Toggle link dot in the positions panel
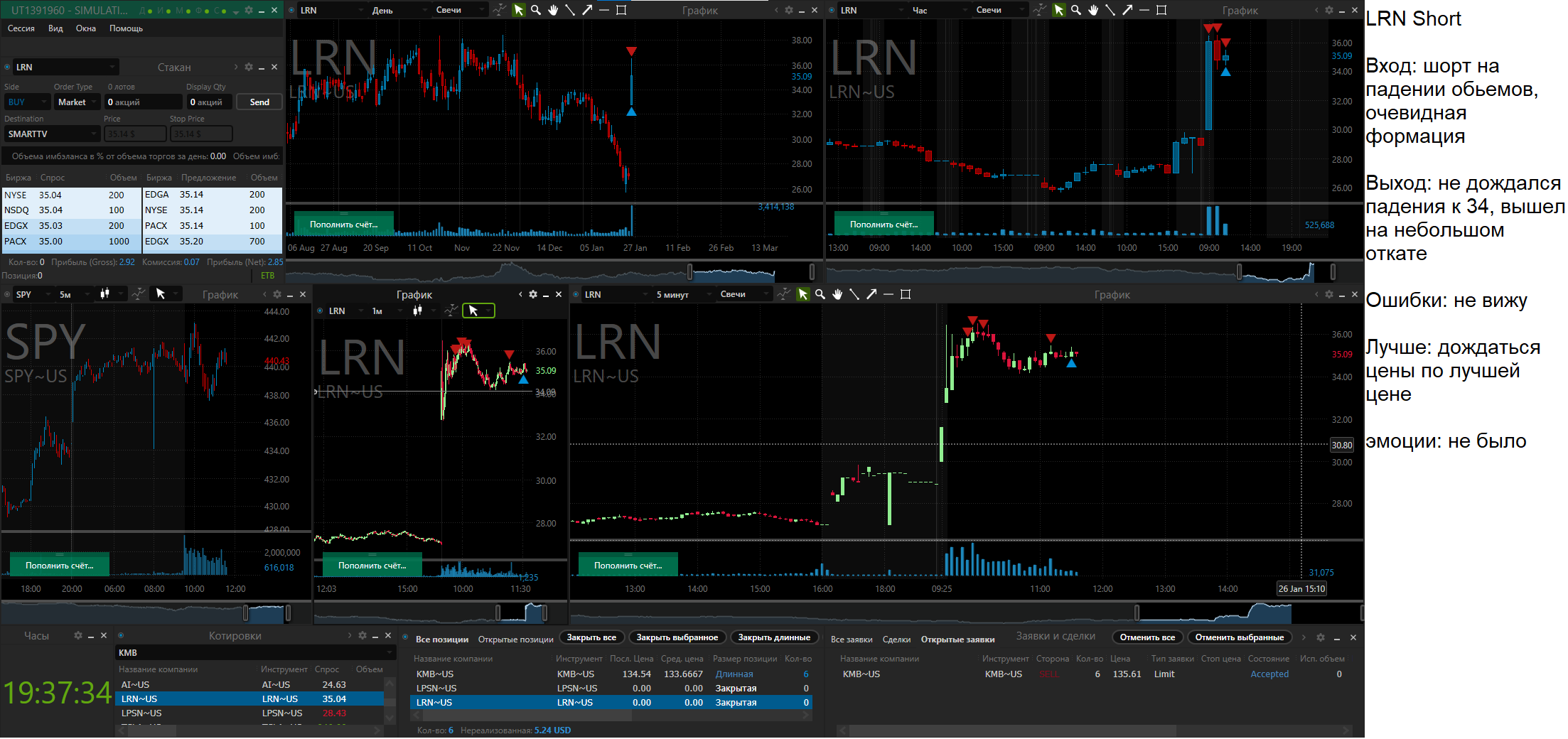 [405, 637]
